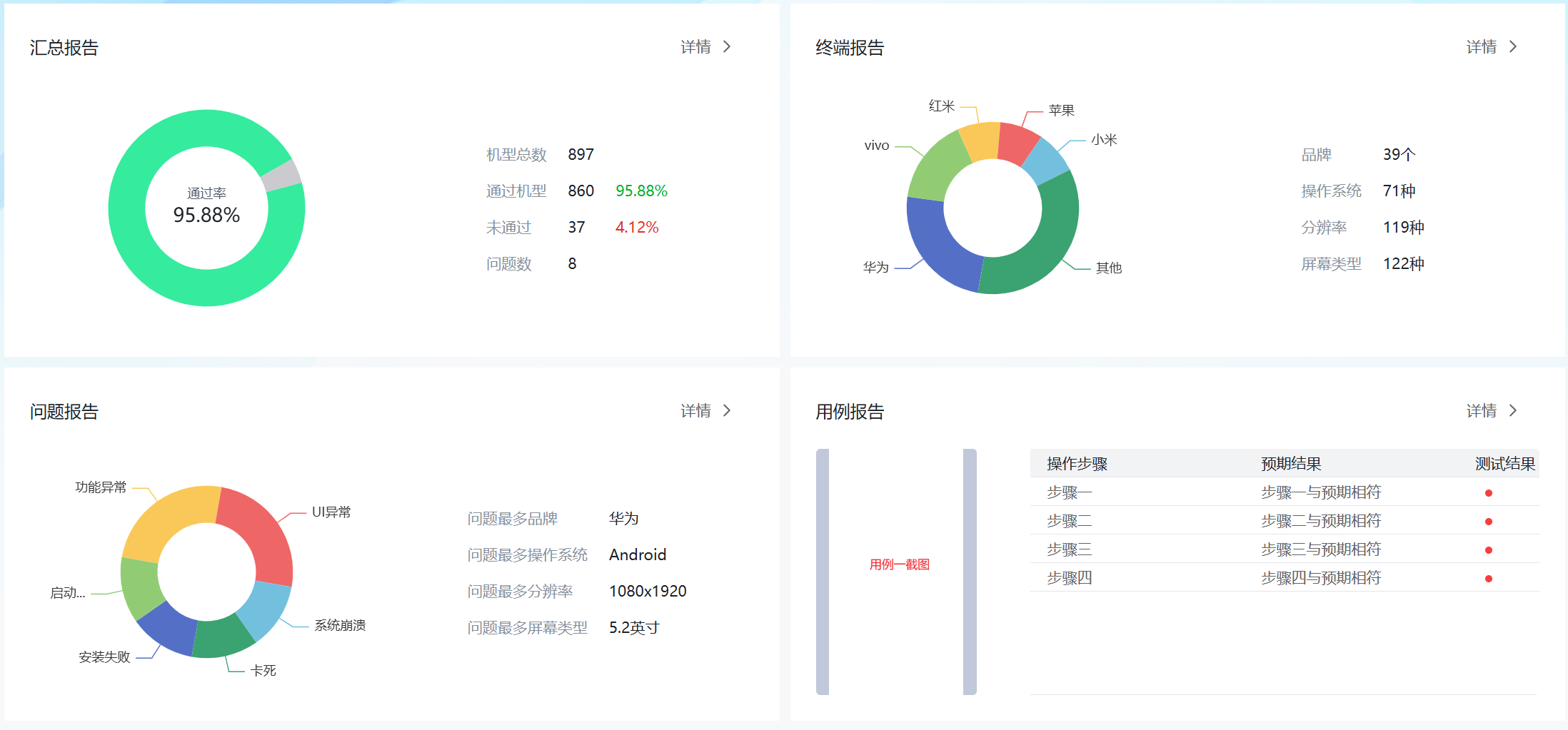Expand 问题报告 details chevron arrow
1568x730 pixels.
tap(727, 411)
